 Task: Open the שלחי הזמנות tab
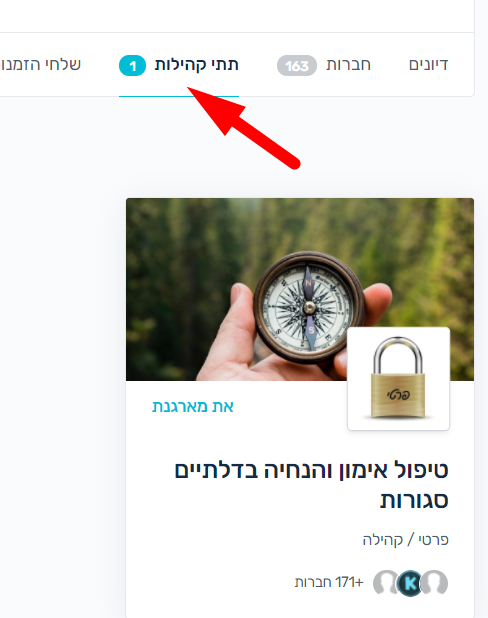40,64
